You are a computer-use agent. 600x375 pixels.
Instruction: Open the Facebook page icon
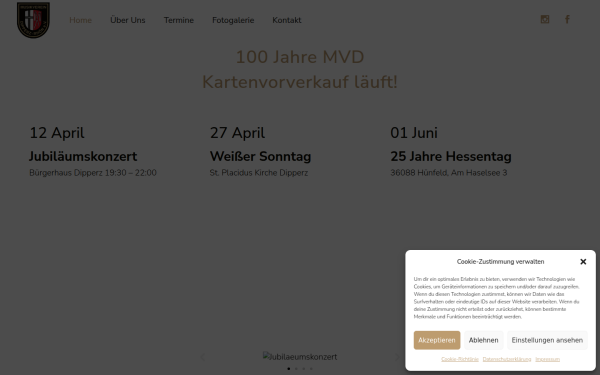tap(567, 19)
